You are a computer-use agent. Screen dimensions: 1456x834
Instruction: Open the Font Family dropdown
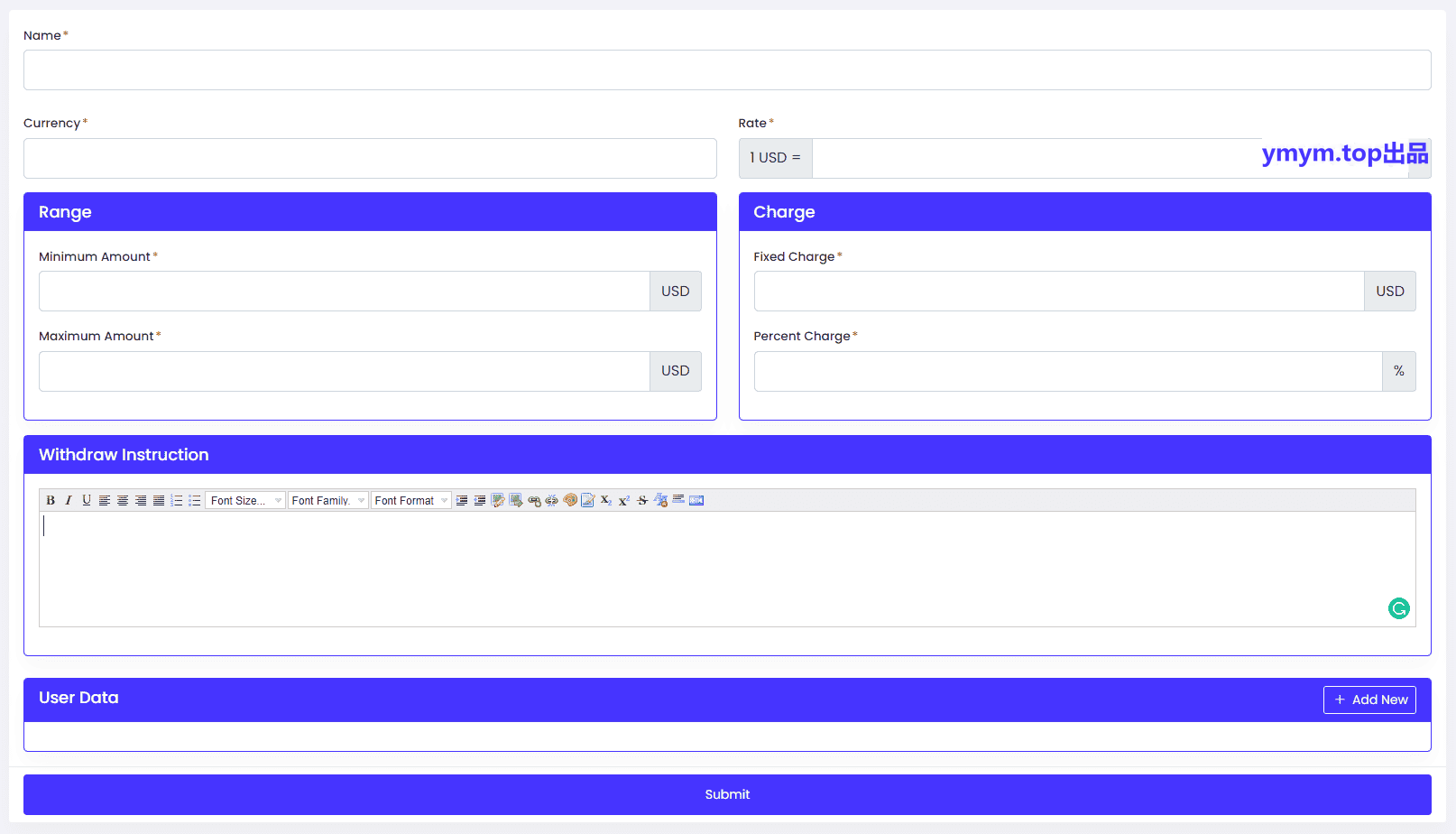[328, 500]
